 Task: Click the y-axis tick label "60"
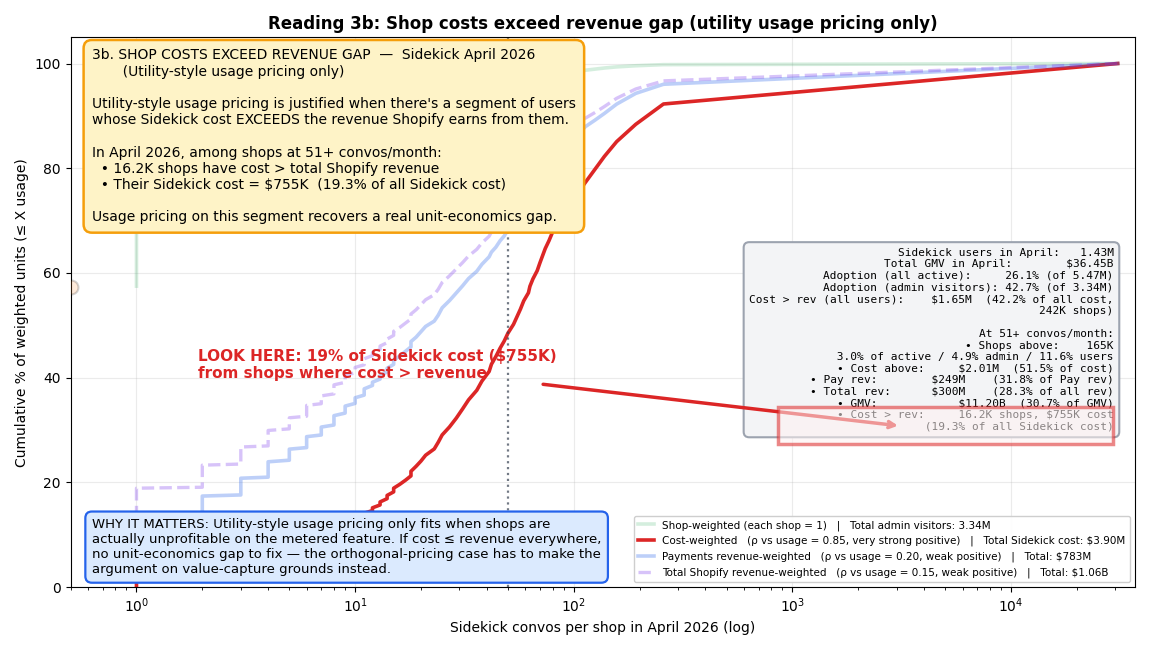click(53, 274)
